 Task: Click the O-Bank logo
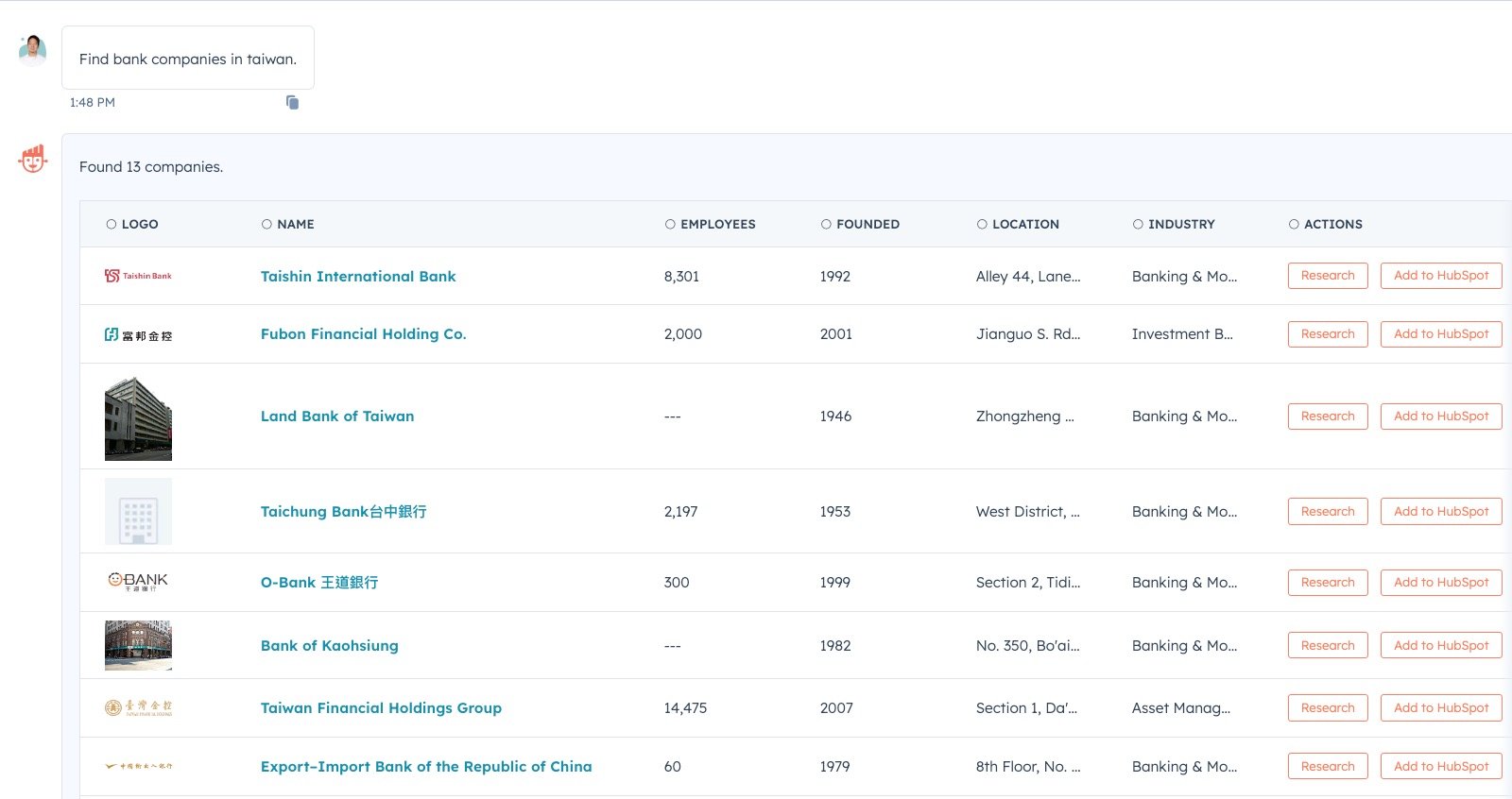pos(138,582)
